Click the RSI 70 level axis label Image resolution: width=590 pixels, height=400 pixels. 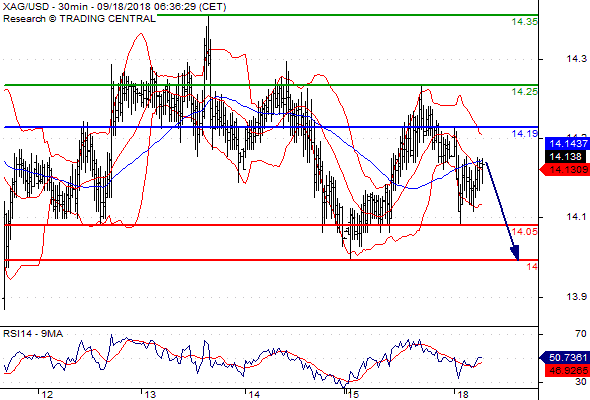[581, 334]
